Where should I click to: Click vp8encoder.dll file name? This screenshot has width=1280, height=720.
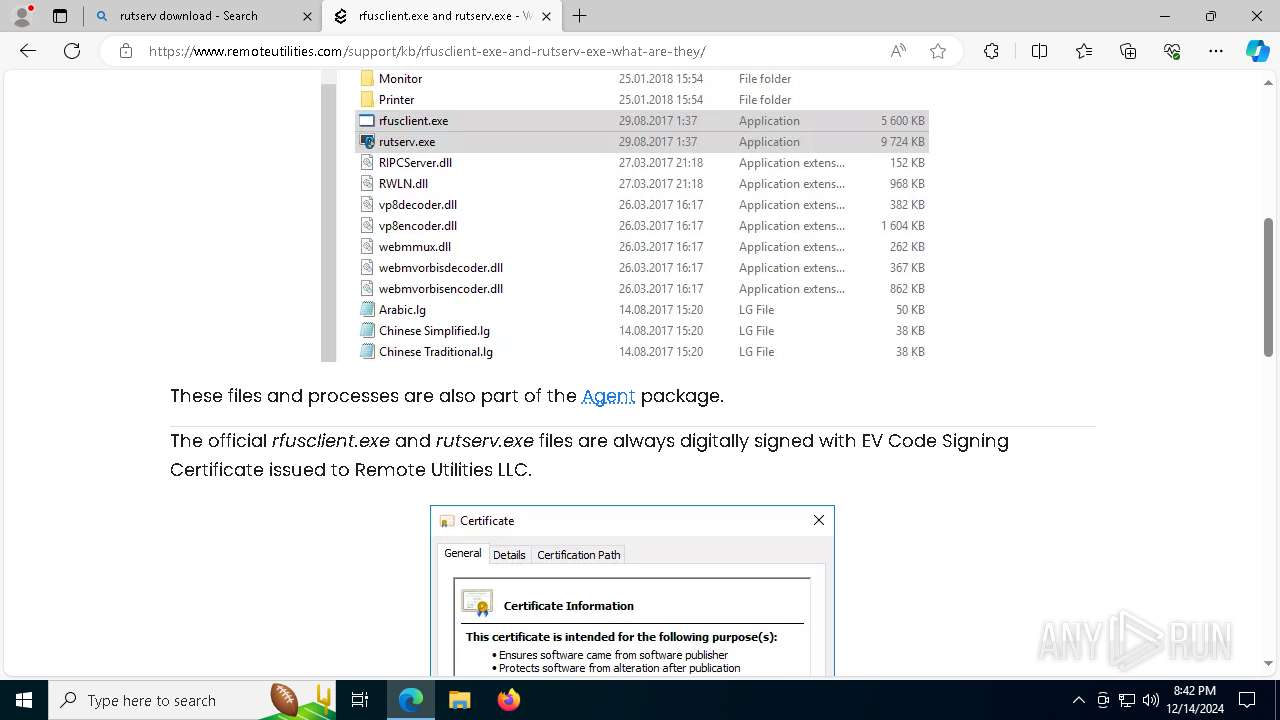pyautogui.click(x=418, y=225)
